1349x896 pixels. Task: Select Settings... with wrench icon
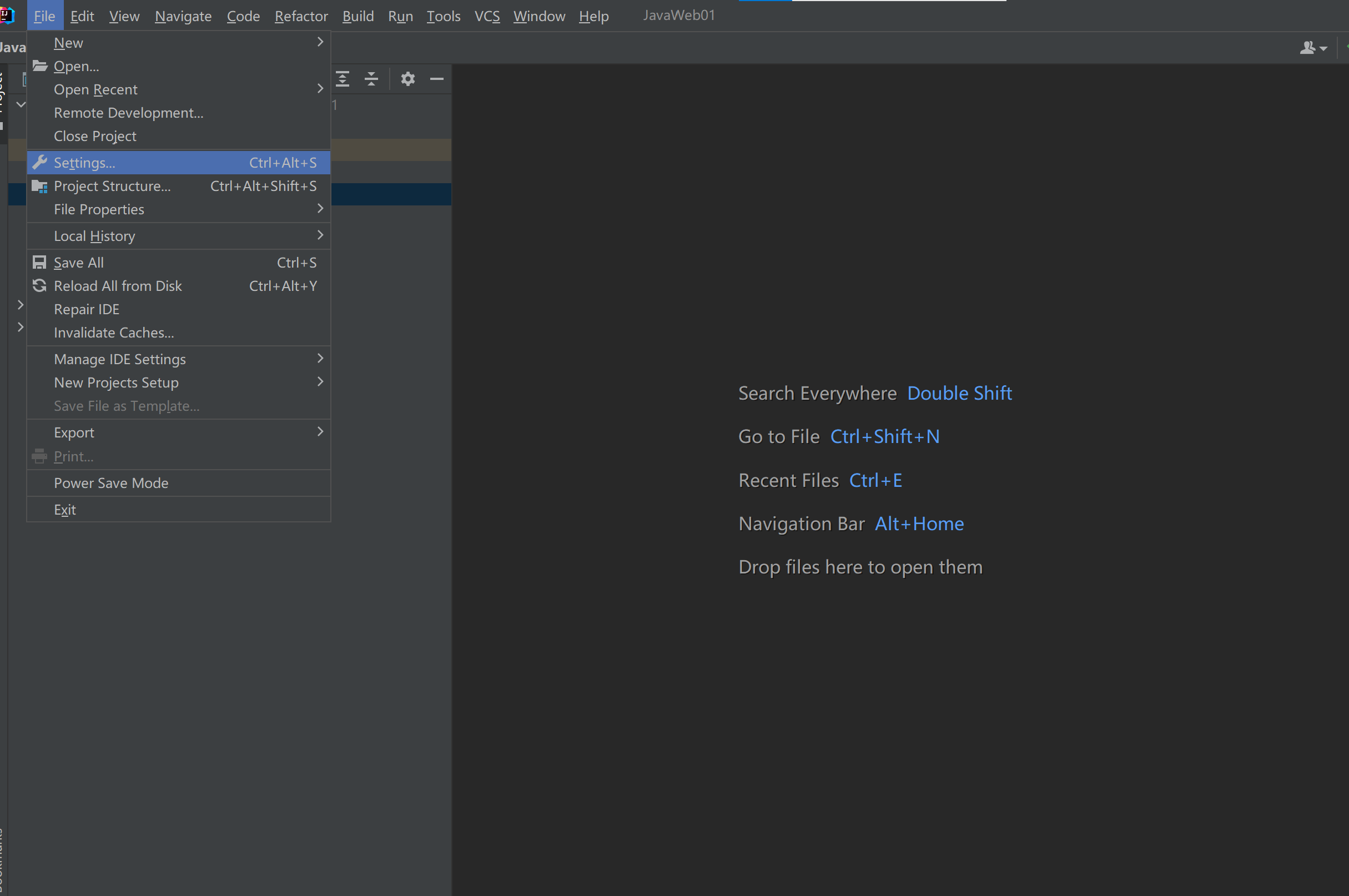84,163
